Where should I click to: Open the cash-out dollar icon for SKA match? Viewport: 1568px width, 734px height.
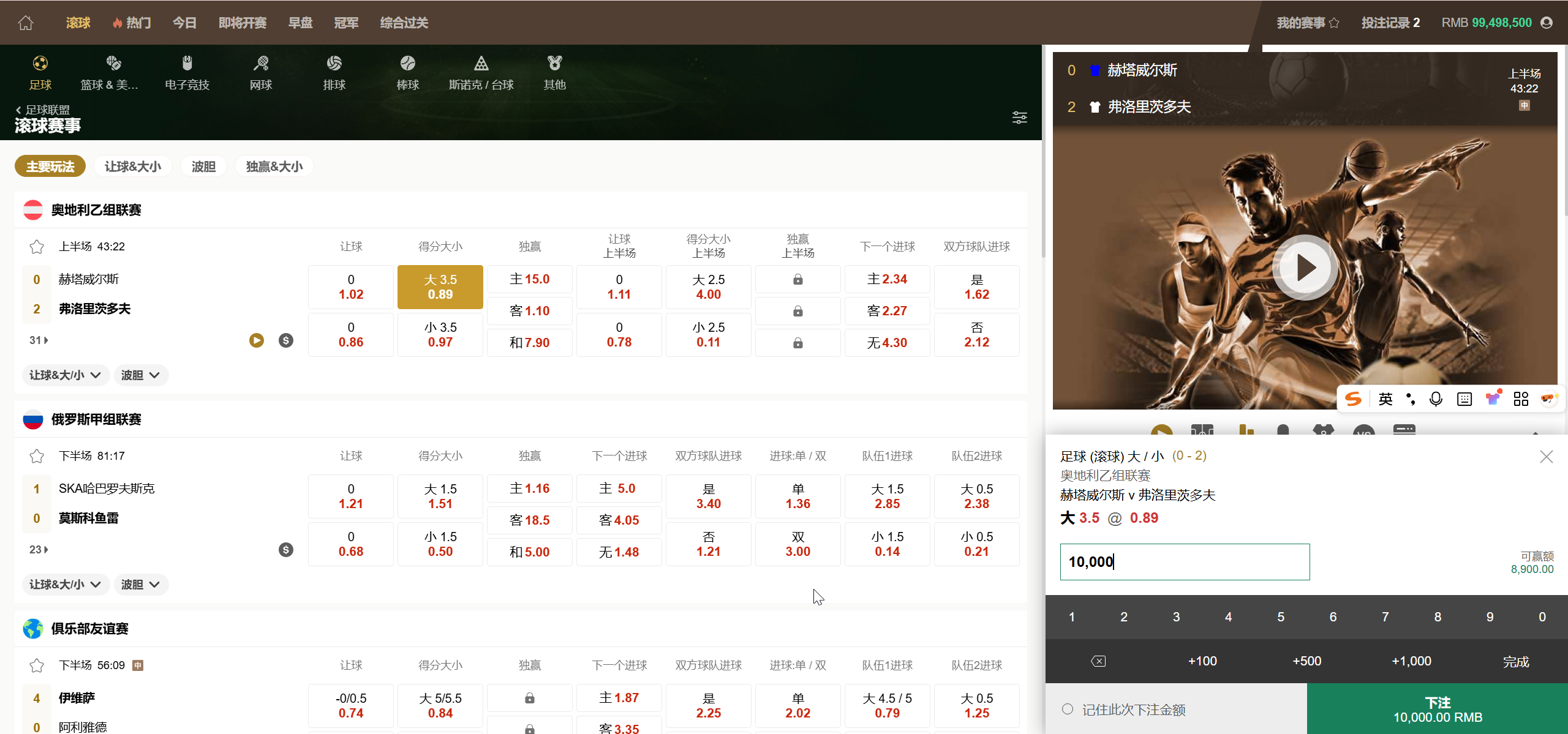pos(285,549)
